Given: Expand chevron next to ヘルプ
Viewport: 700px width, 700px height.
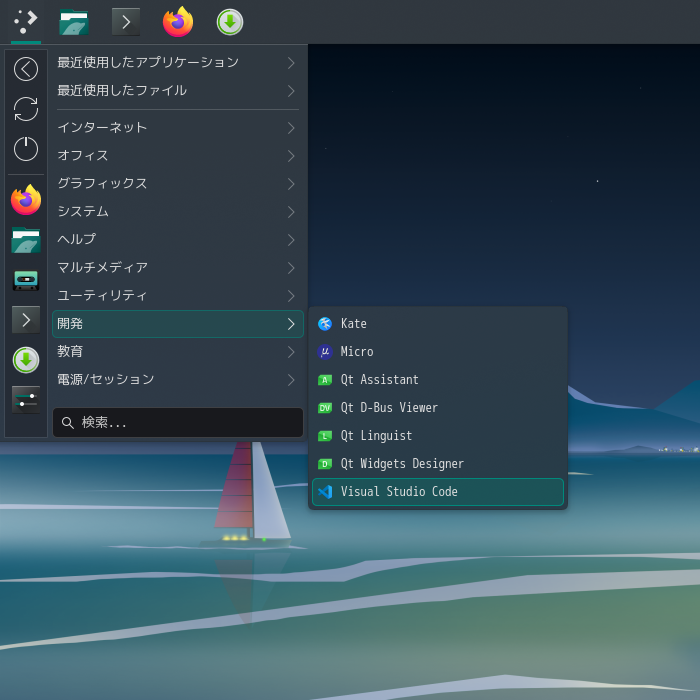Looking at the screenshot, I should click(x=291, y=240).
